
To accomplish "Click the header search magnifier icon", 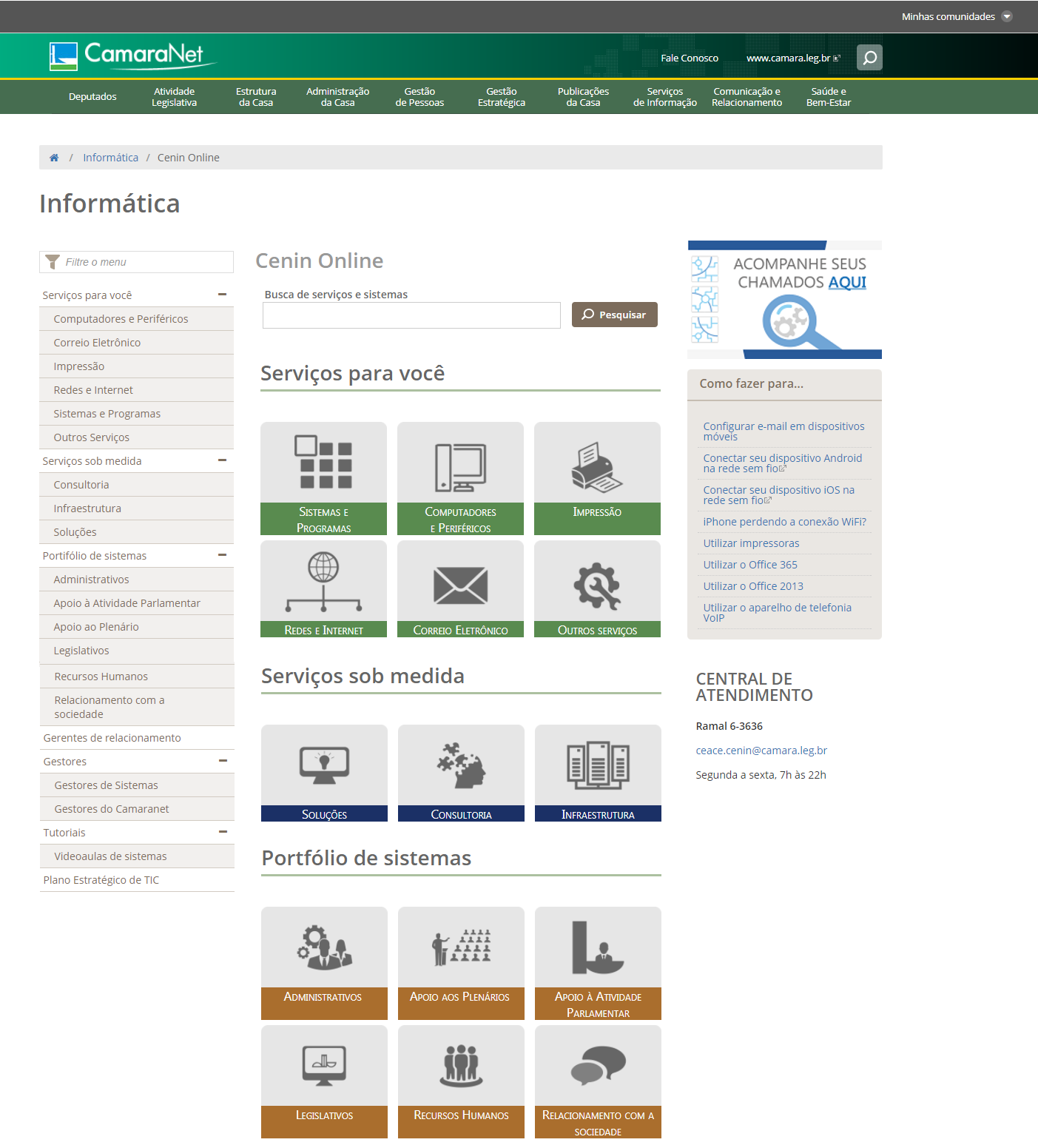I will coord(869,58).
